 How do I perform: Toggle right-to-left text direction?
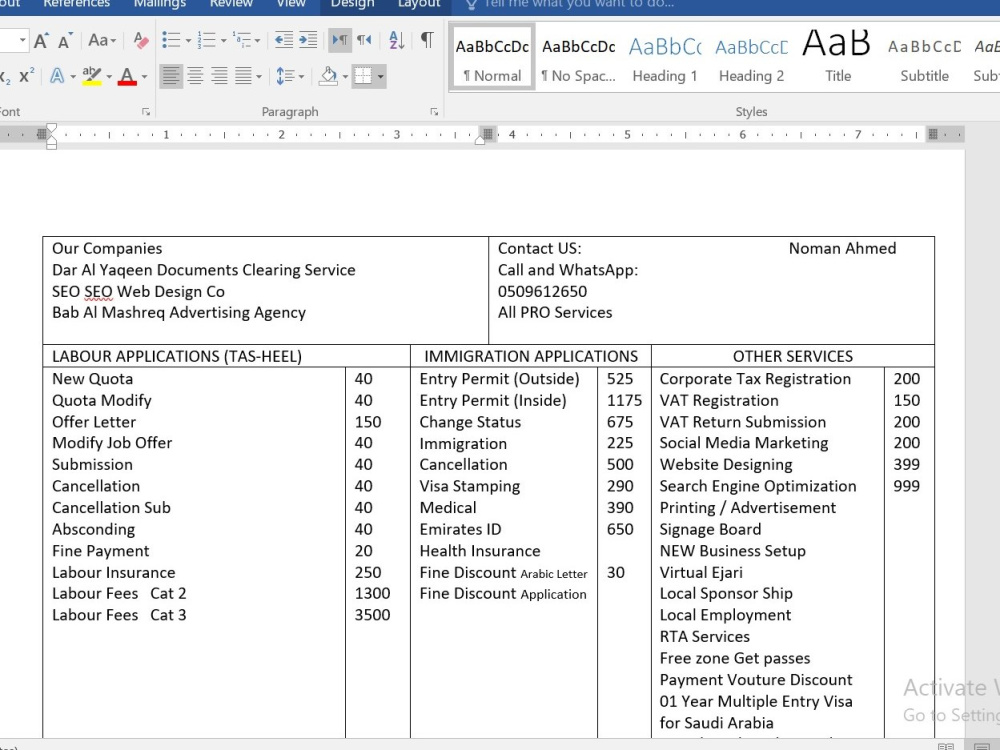(x=364, y=40)
